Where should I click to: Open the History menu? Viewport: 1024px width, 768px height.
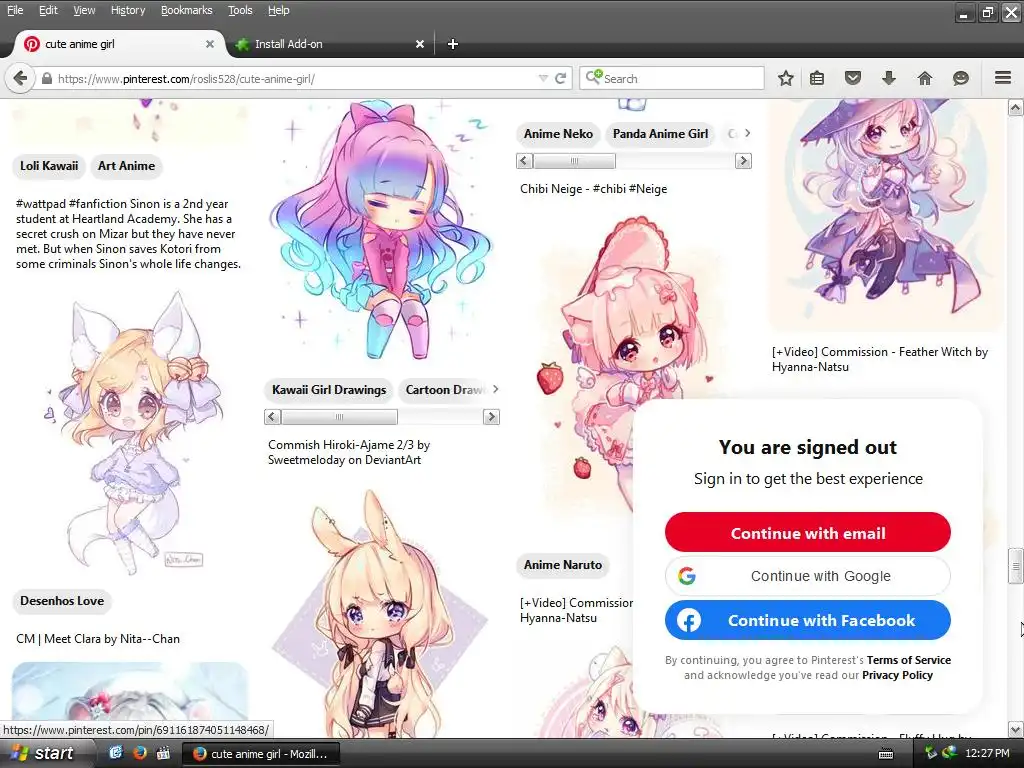click(128, 10)
